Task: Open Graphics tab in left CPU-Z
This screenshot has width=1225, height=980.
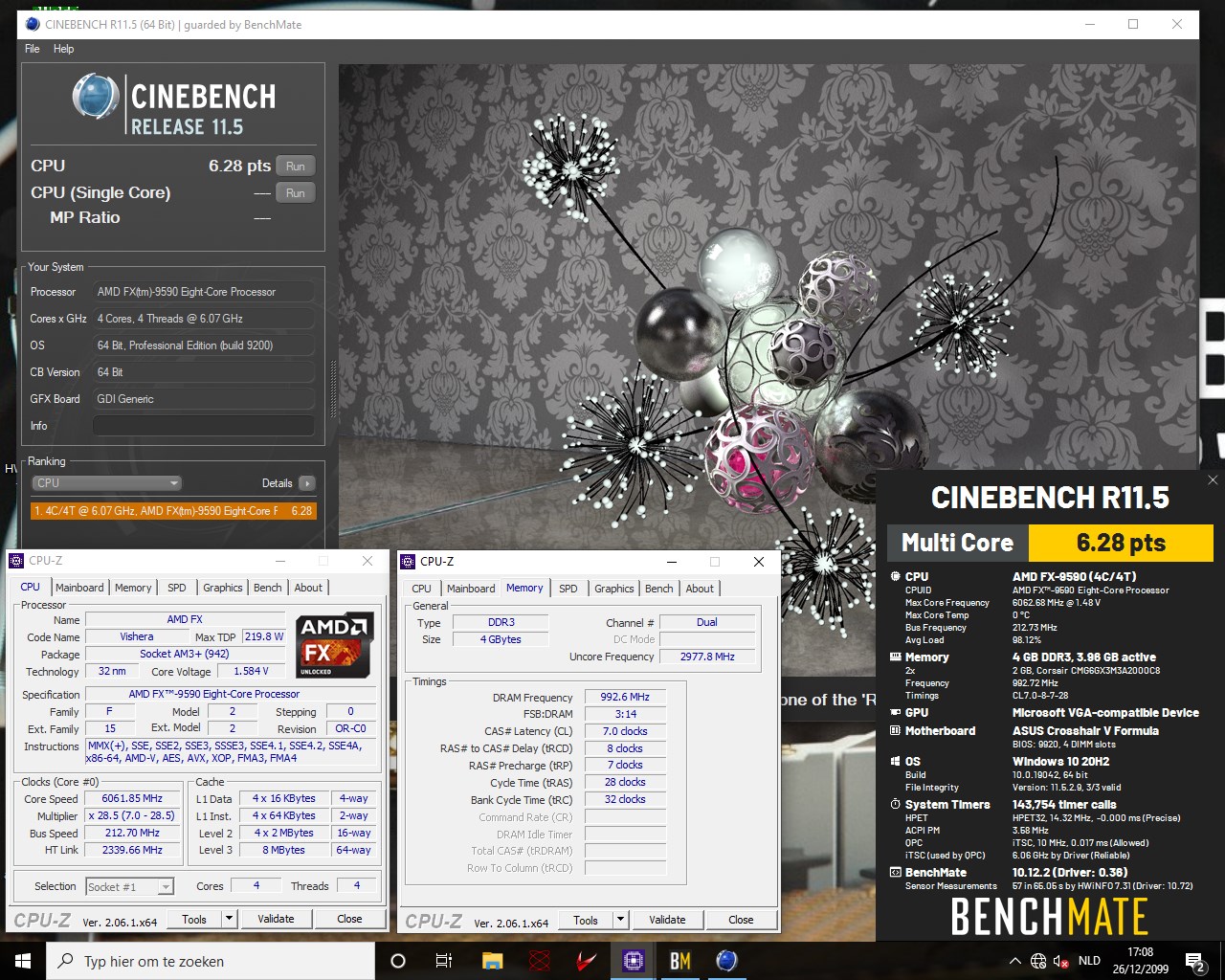Action: (222, 588)
